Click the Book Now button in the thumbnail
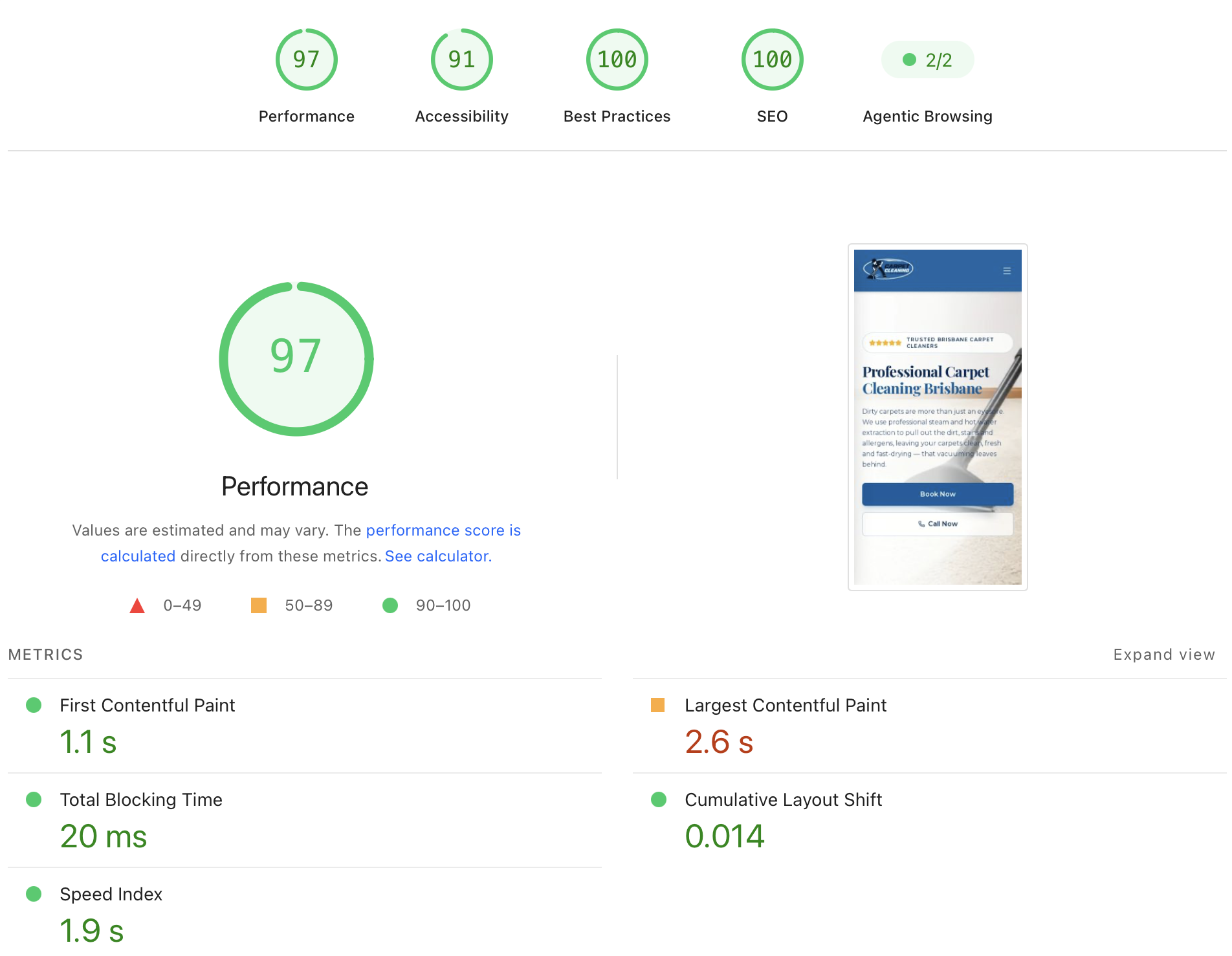The image size is (1232, 956). [938, 494]
